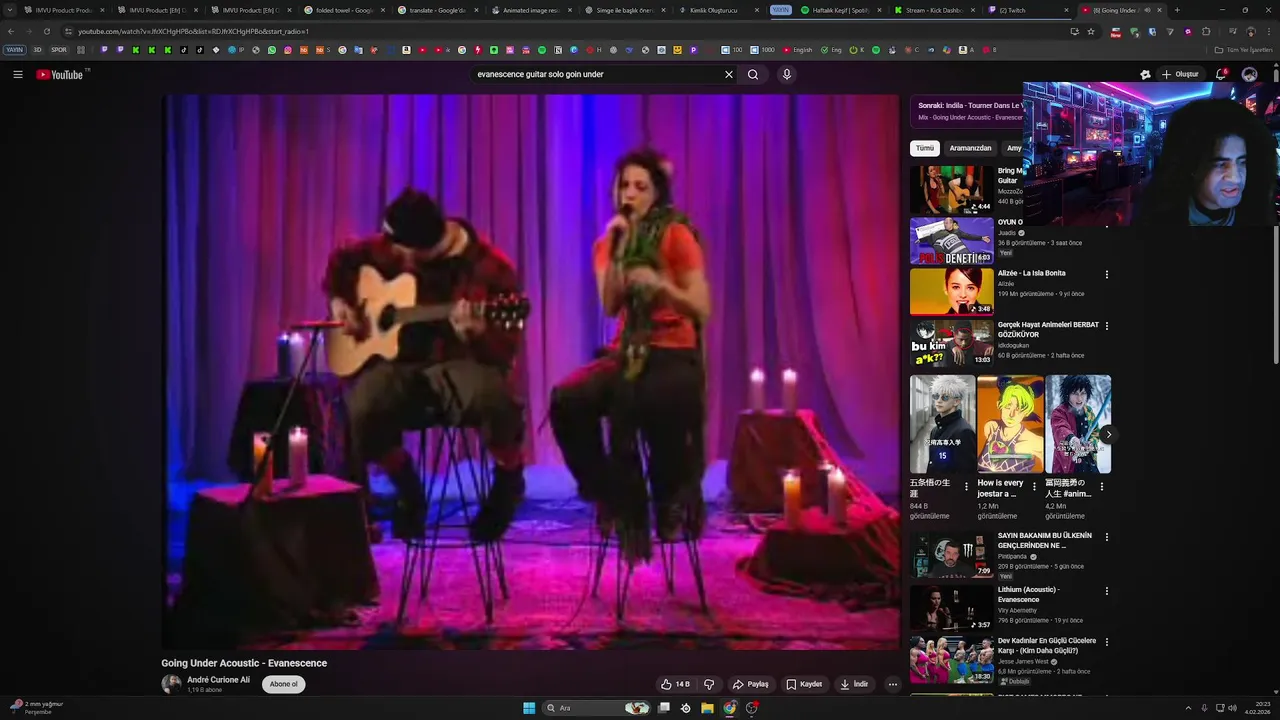Subscribe with the Abone ol button
The width and height of the screenshot is (1280, 720).
click(x=284, y=684)
